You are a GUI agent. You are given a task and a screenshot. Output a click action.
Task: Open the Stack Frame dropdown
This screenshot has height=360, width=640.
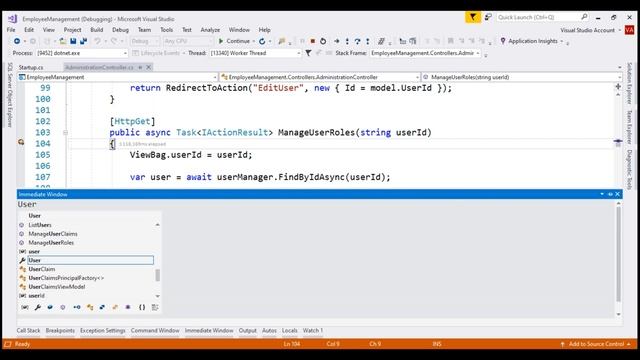425,53
